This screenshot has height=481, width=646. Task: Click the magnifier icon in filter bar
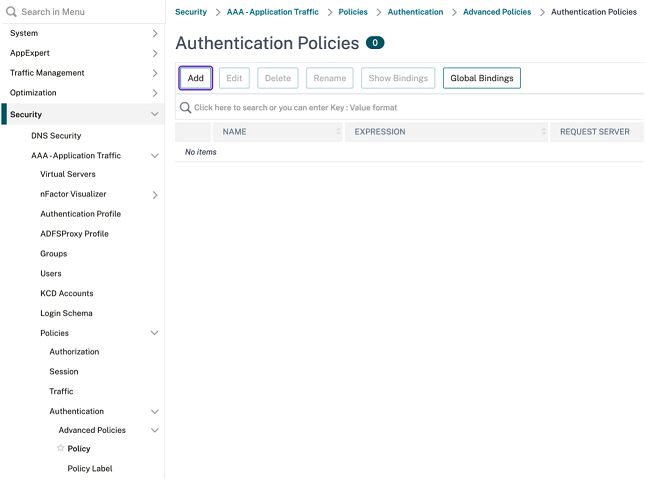click(185, 107)
